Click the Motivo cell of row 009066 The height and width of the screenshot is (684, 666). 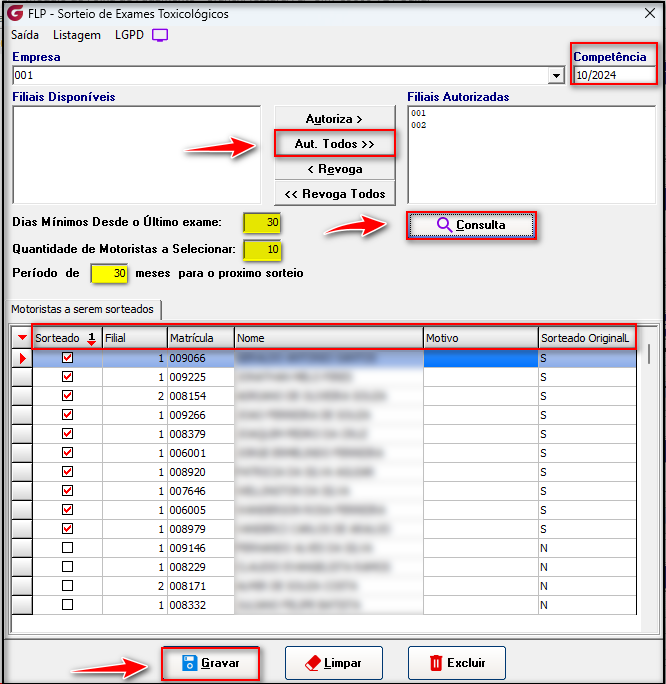481,358
